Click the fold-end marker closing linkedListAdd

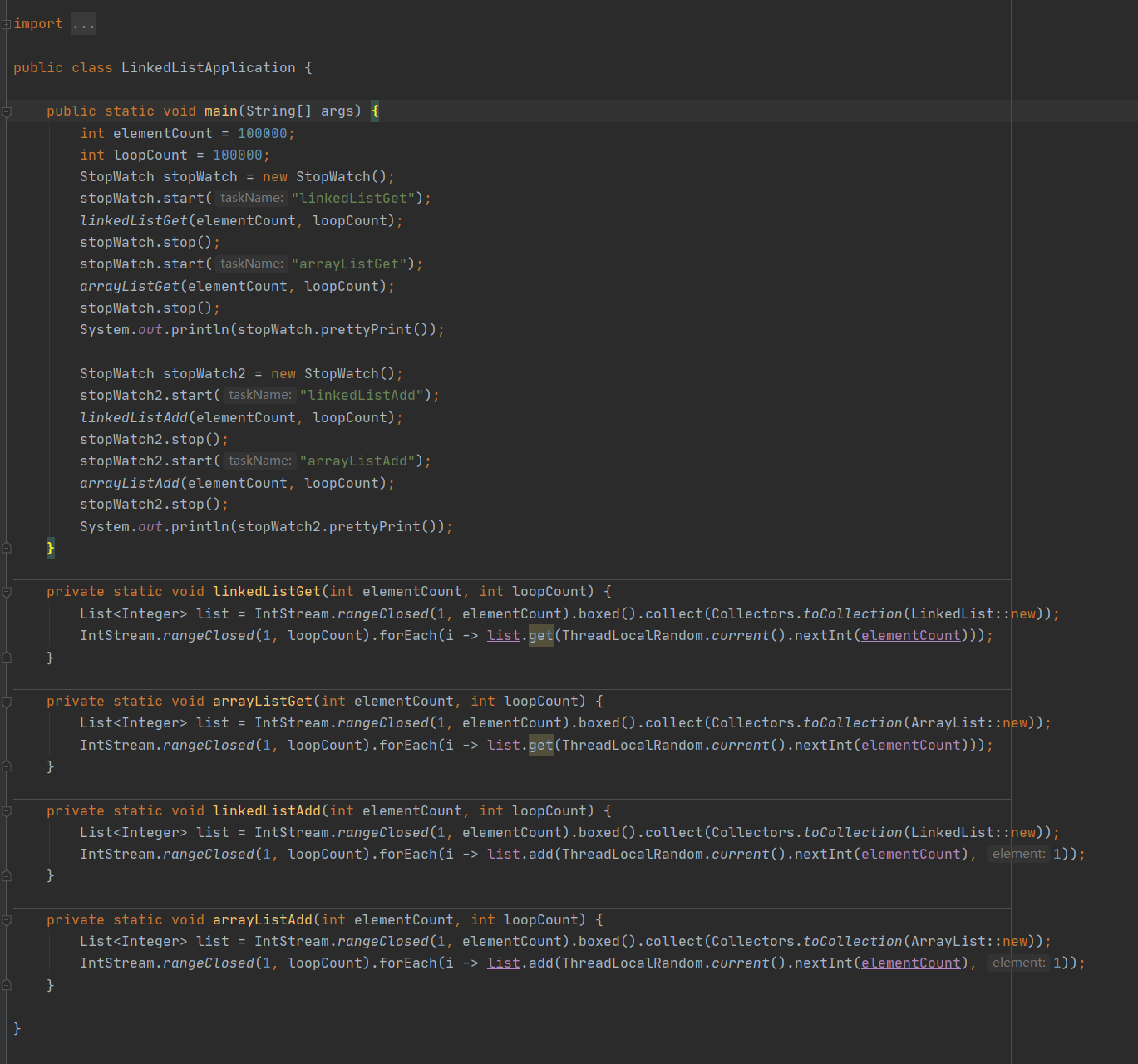coord(6,875)
